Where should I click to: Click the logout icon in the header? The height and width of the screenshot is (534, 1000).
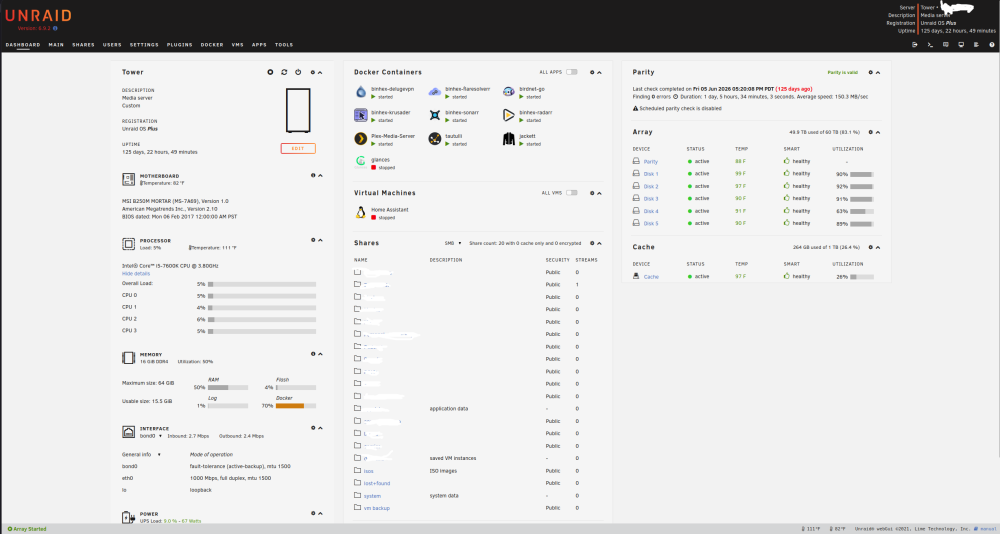click(915, 45)
